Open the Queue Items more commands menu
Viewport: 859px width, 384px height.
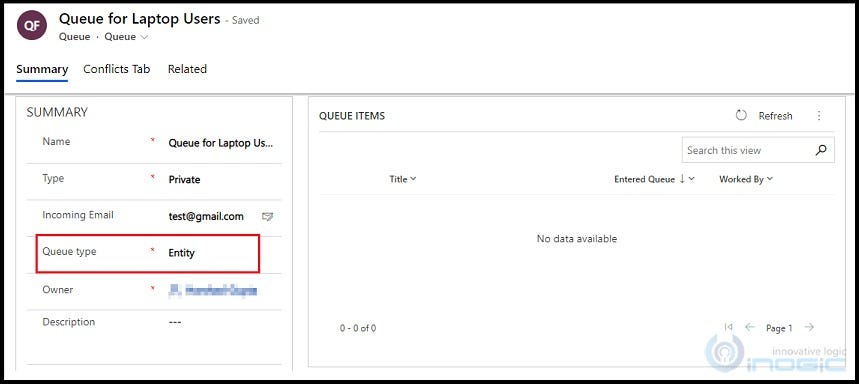819,116
